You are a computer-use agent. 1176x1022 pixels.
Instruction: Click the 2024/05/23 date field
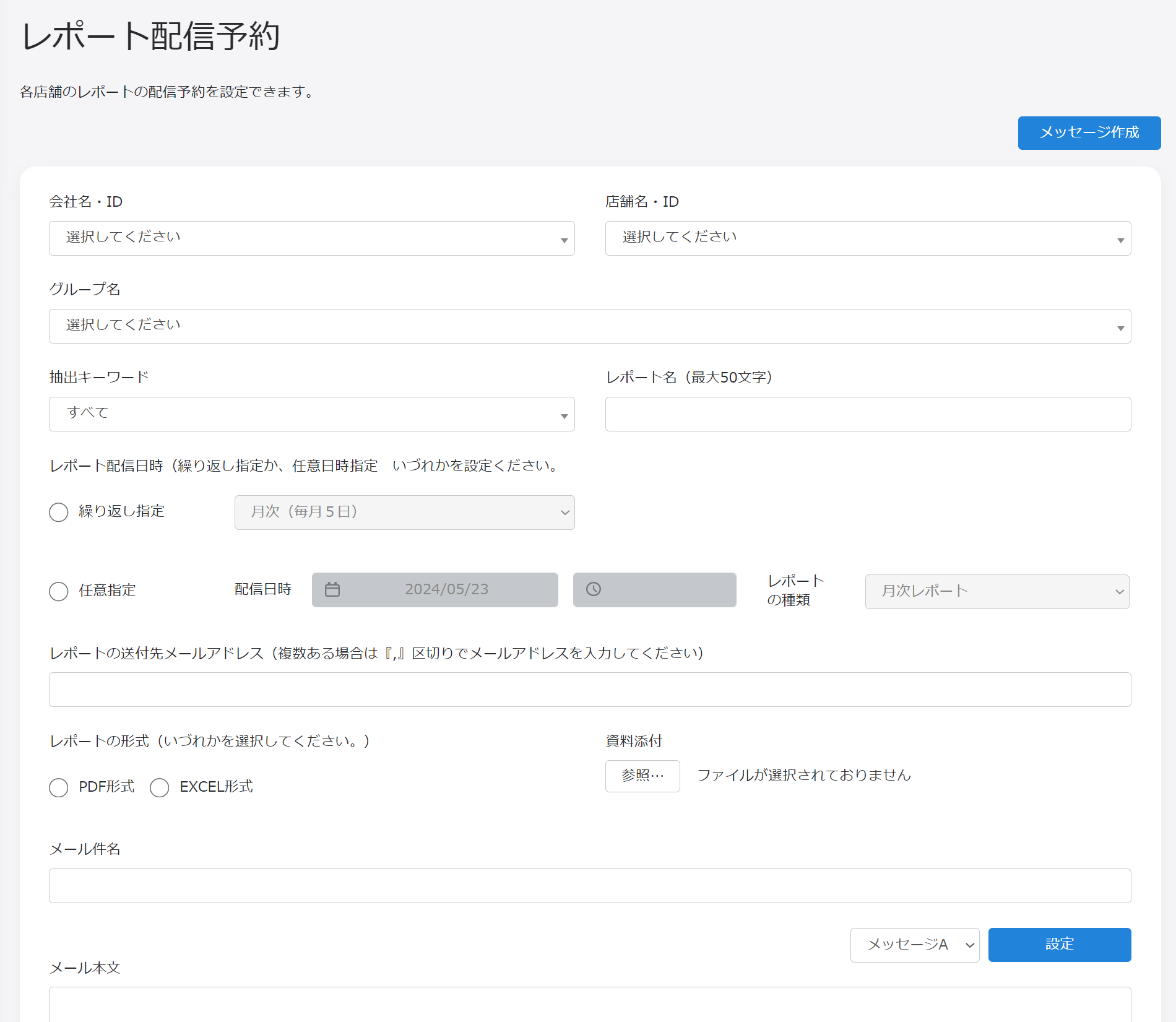[x=435, y=590]
